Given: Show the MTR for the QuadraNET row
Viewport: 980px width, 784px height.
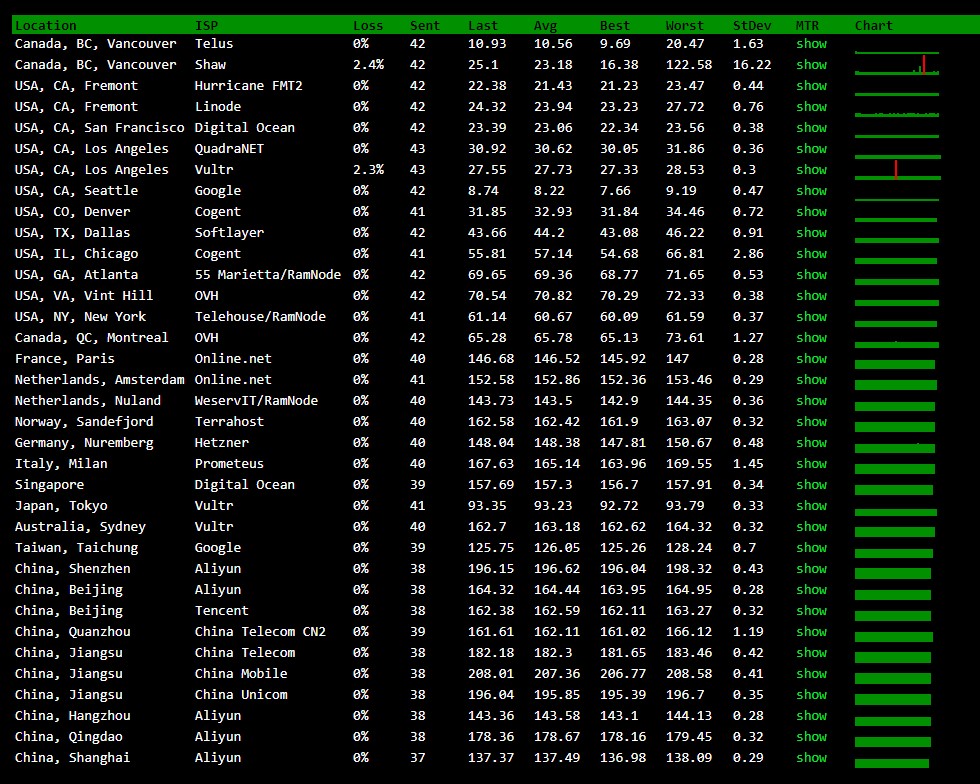Looking at the screenshot, I should coord(811,149).
